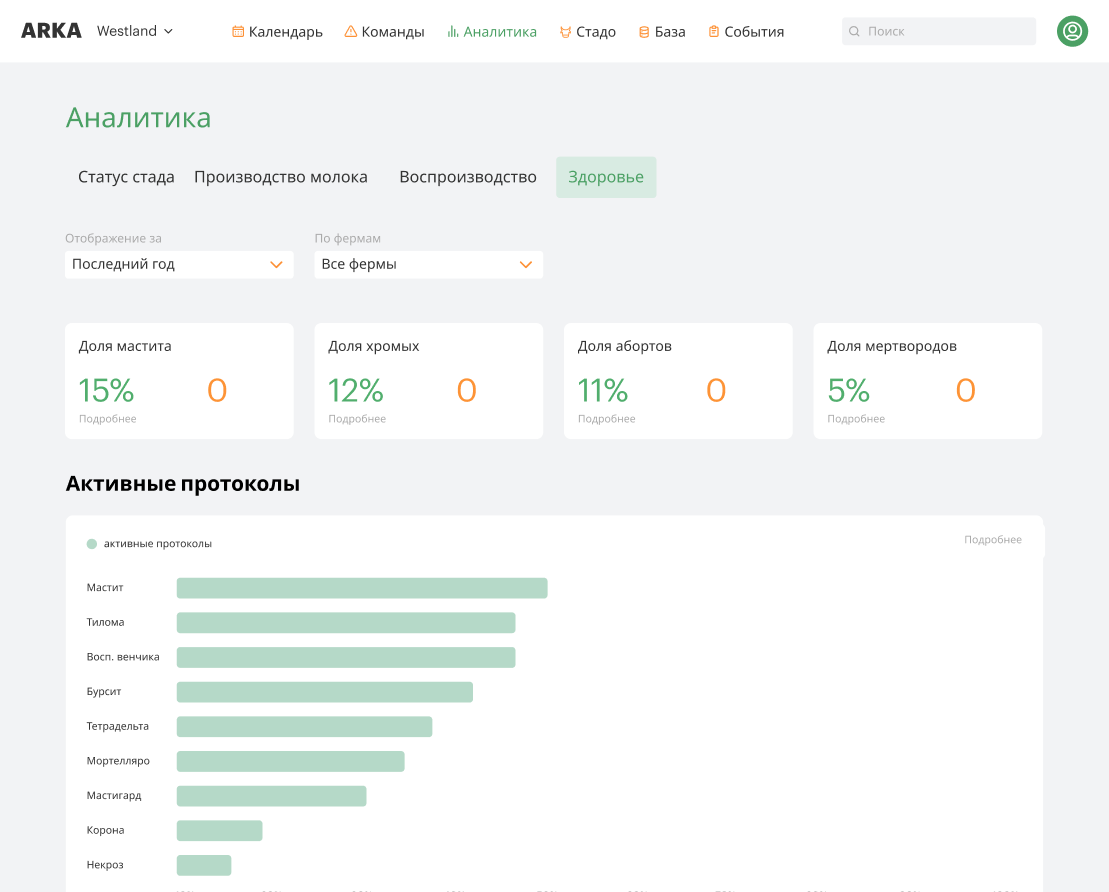The image size is (1109, 892).
Task: Click the Мастит bar in chart
Action: tap(362, 588)
